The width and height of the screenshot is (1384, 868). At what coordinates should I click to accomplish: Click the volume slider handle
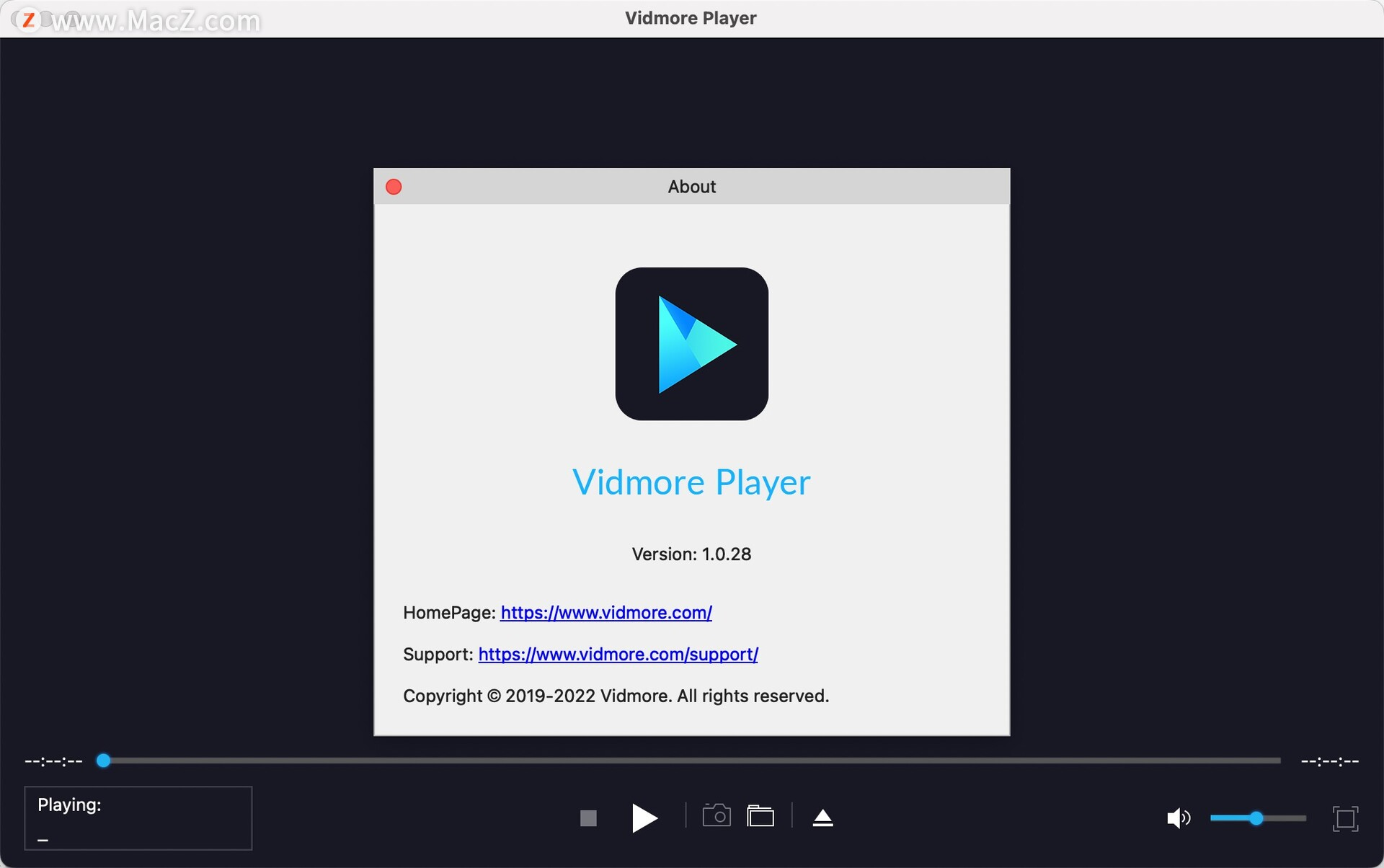[x=1256, y=818]
